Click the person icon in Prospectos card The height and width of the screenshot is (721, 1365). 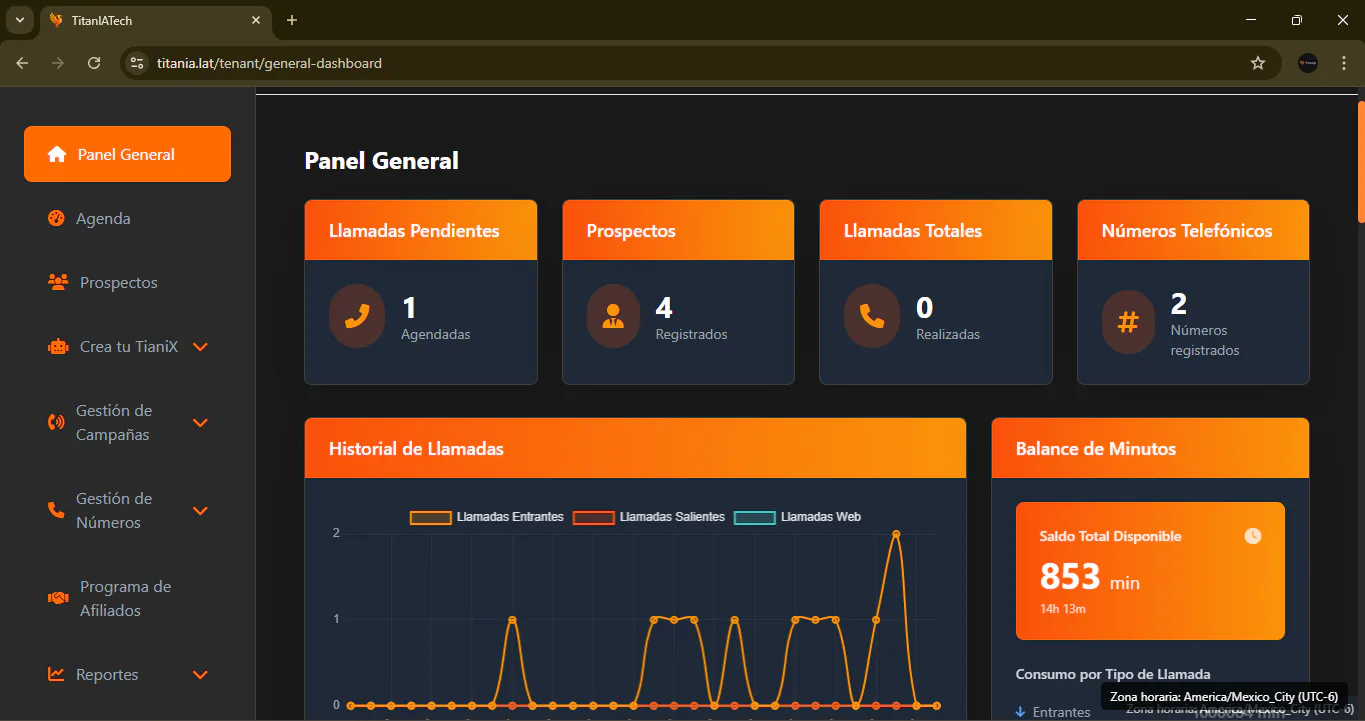[614, 316]
